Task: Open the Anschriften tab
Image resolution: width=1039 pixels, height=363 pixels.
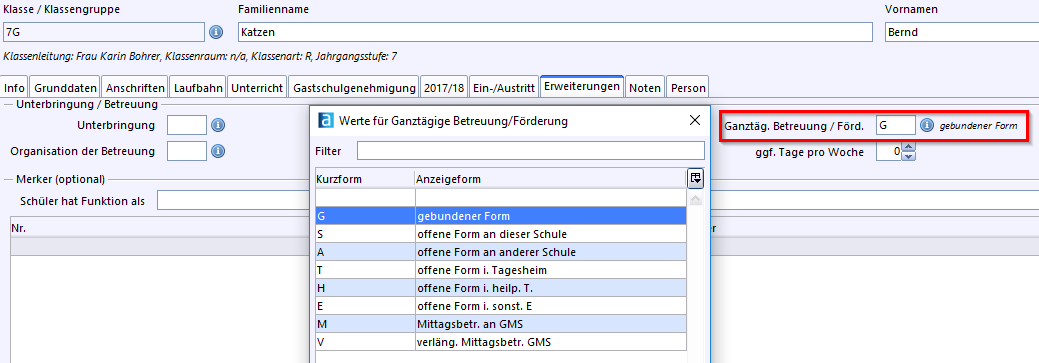Action: [135, 87]
